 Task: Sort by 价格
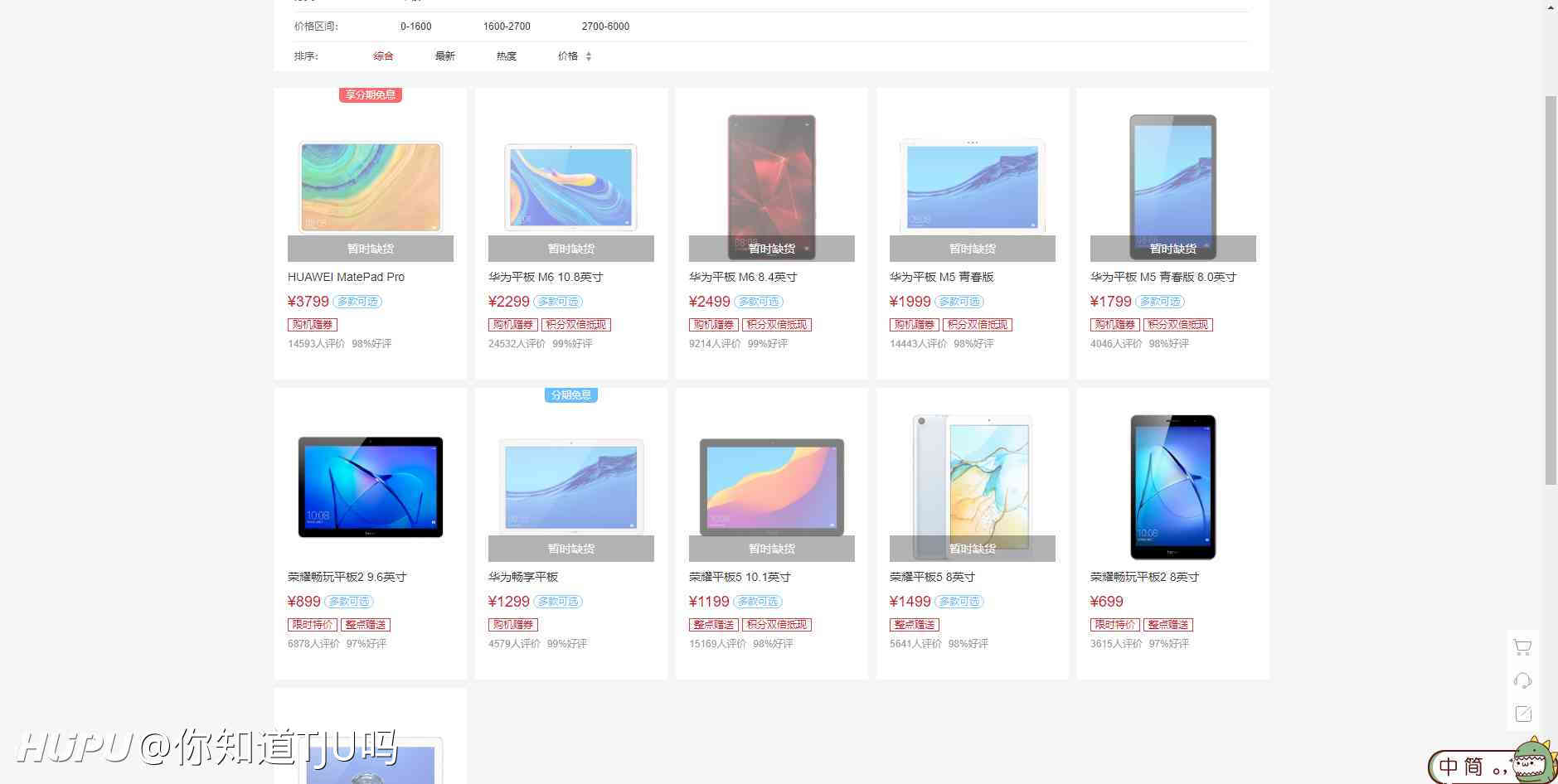(x=568, y=56)
